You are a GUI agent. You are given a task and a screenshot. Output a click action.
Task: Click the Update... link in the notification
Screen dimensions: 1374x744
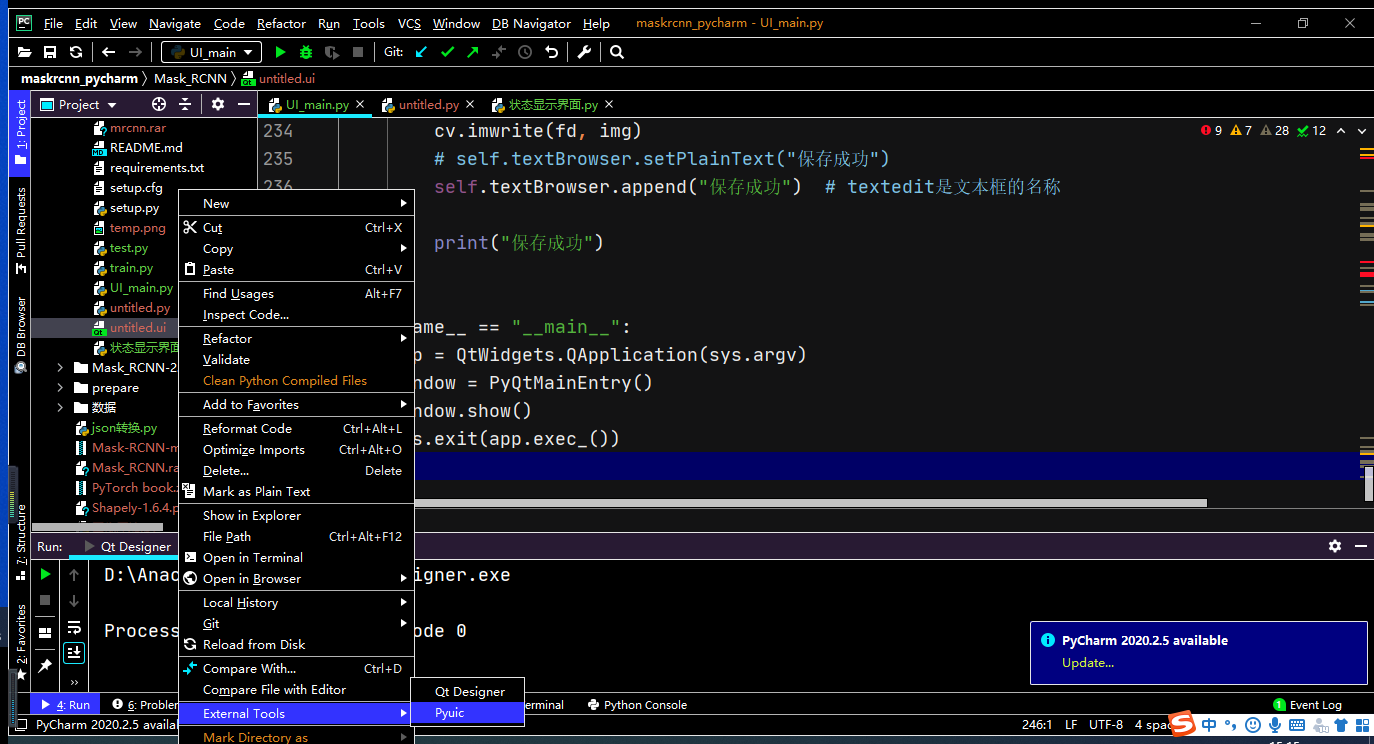point(1088,663)
